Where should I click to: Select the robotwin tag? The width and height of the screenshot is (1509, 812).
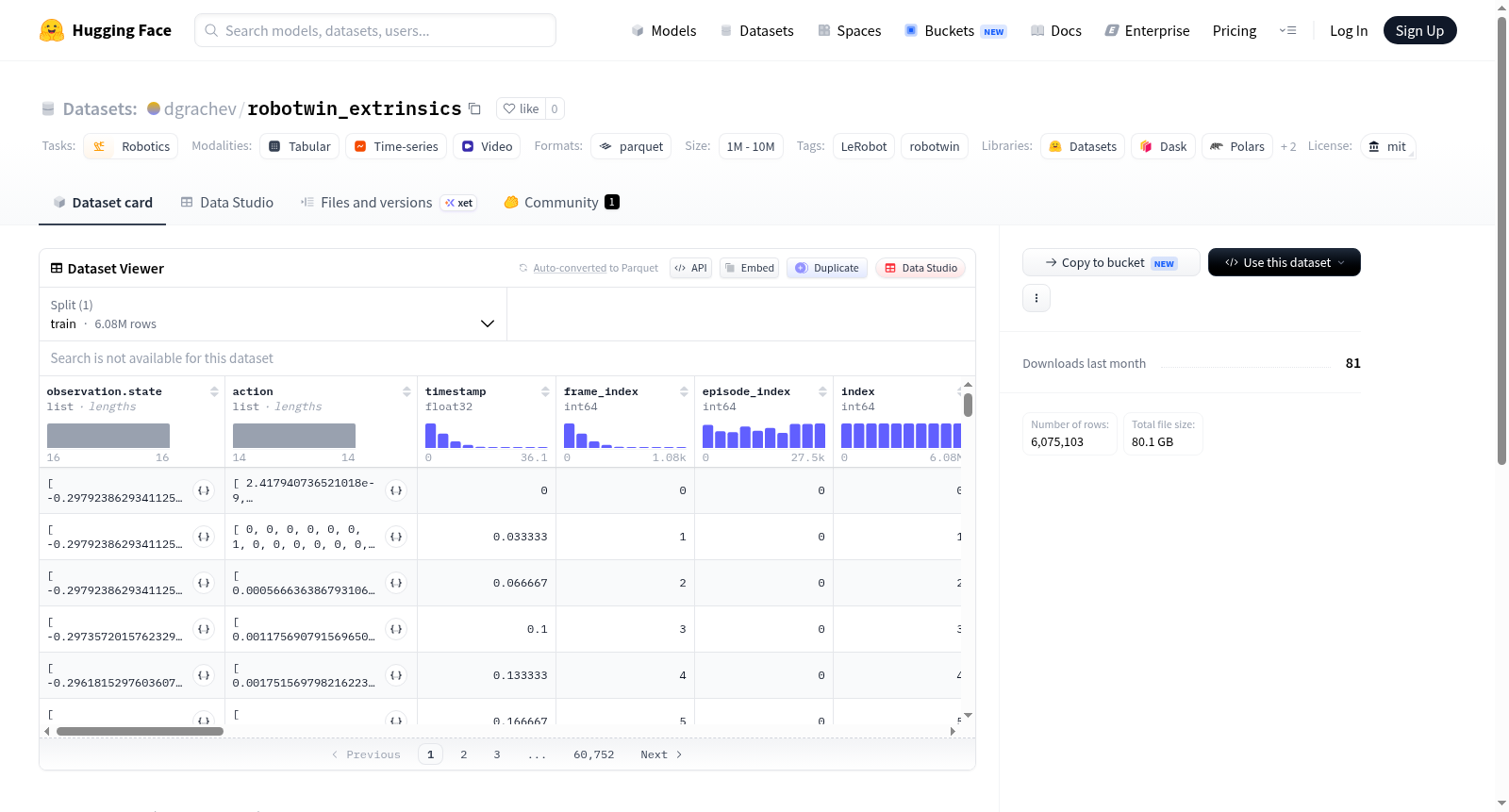(935, 146)
